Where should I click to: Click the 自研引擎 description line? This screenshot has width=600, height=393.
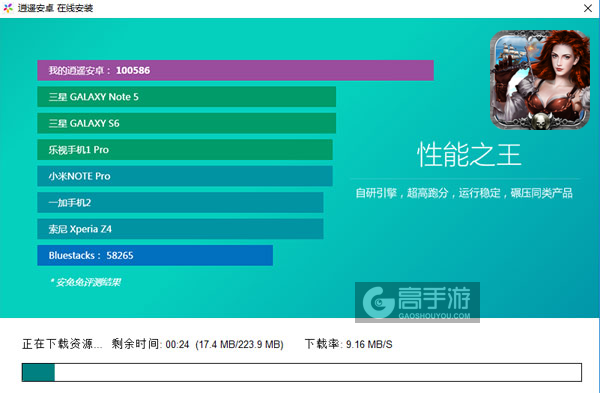(x=464, y=193)
